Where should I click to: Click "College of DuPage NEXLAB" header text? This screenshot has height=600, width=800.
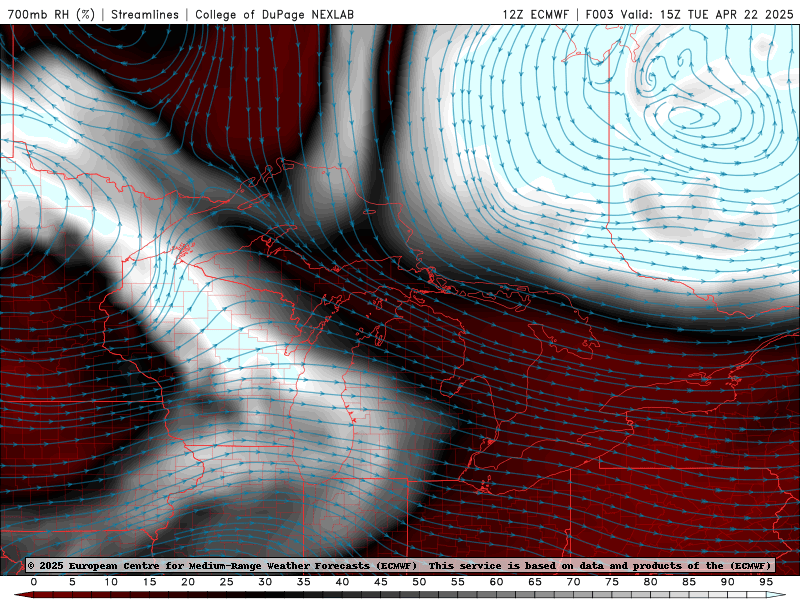tap(274, 14)
